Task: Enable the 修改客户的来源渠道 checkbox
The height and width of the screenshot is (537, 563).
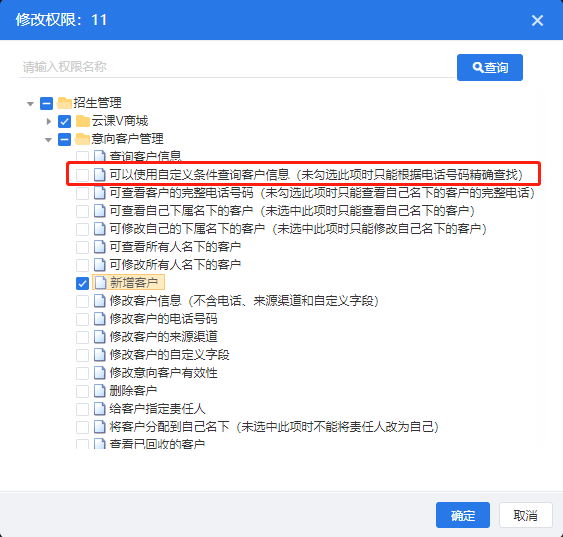Action: click(x=82, y=337)
